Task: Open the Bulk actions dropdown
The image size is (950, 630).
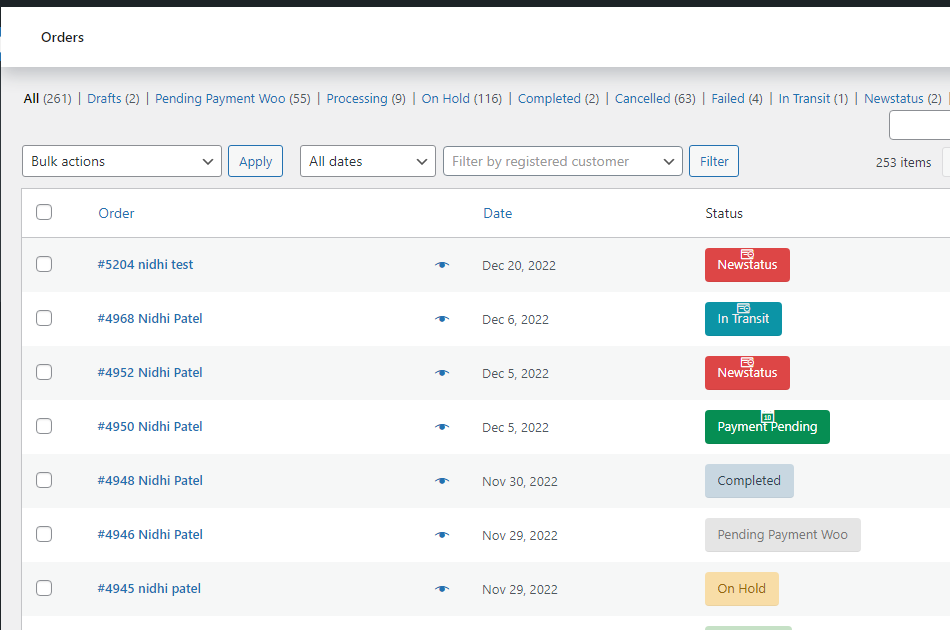Action: click(121, 161)
